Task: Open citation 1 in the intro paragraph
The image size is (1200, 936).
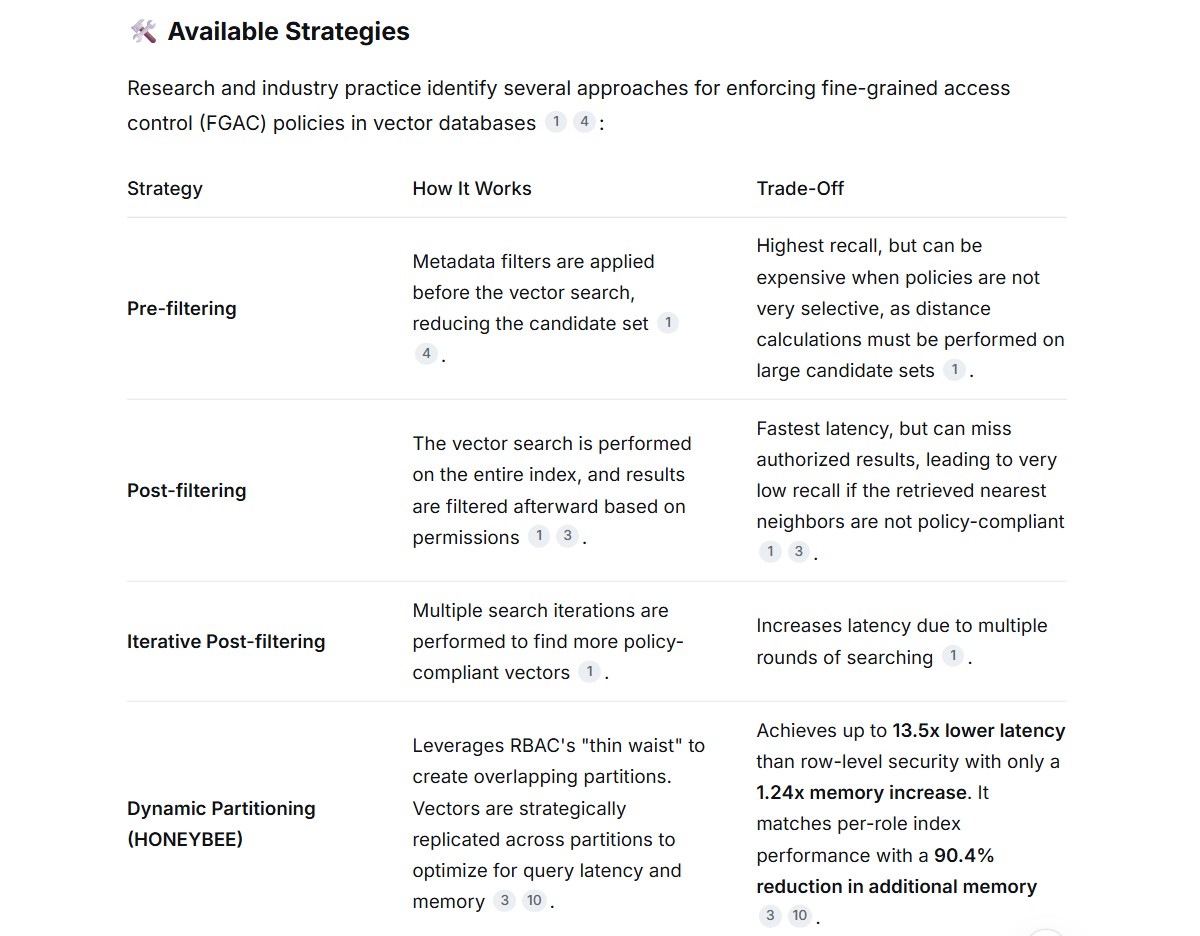Action: 556,123
